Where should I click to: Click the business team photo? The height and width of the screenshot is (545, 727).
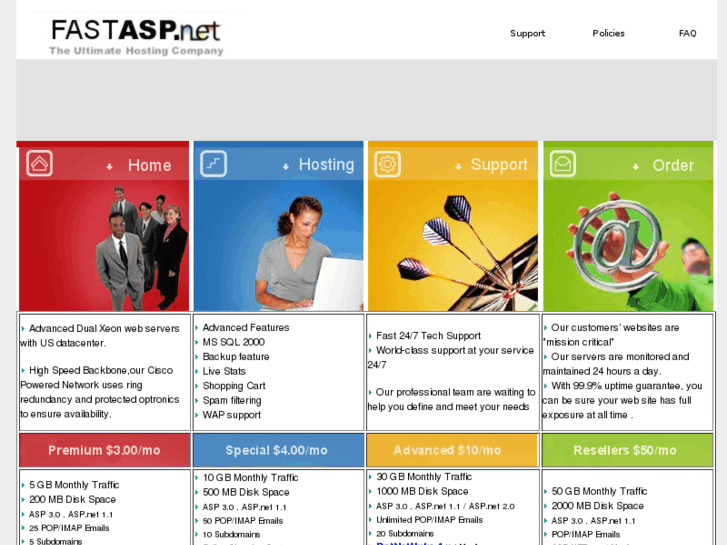[104, 245]
